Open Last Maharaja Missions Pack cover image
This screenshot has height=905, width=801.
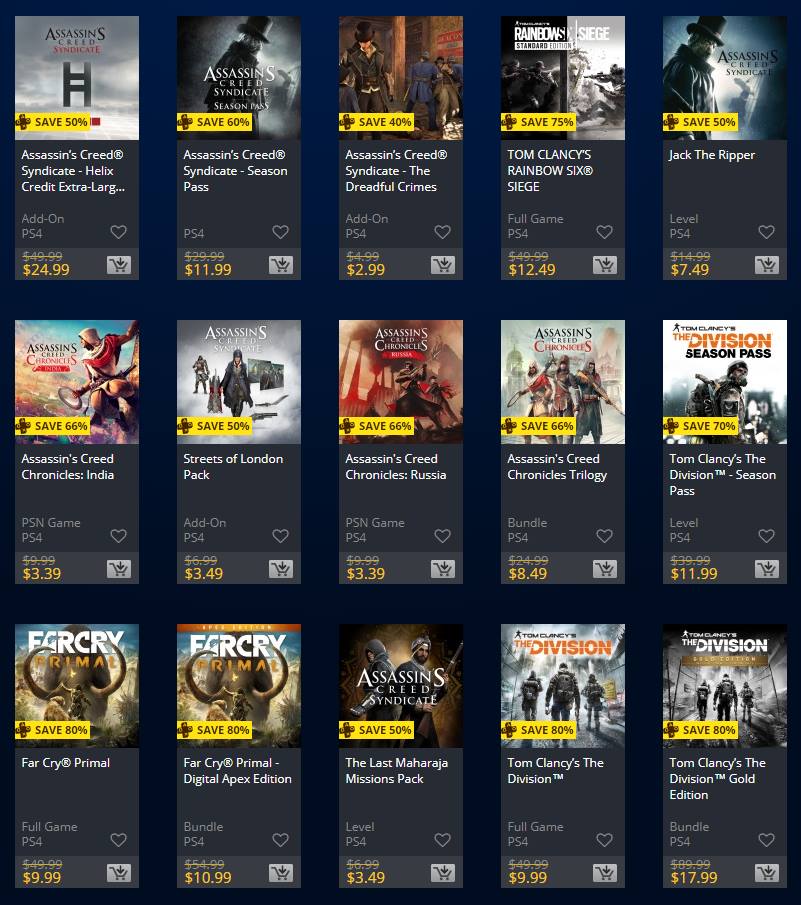401,686
